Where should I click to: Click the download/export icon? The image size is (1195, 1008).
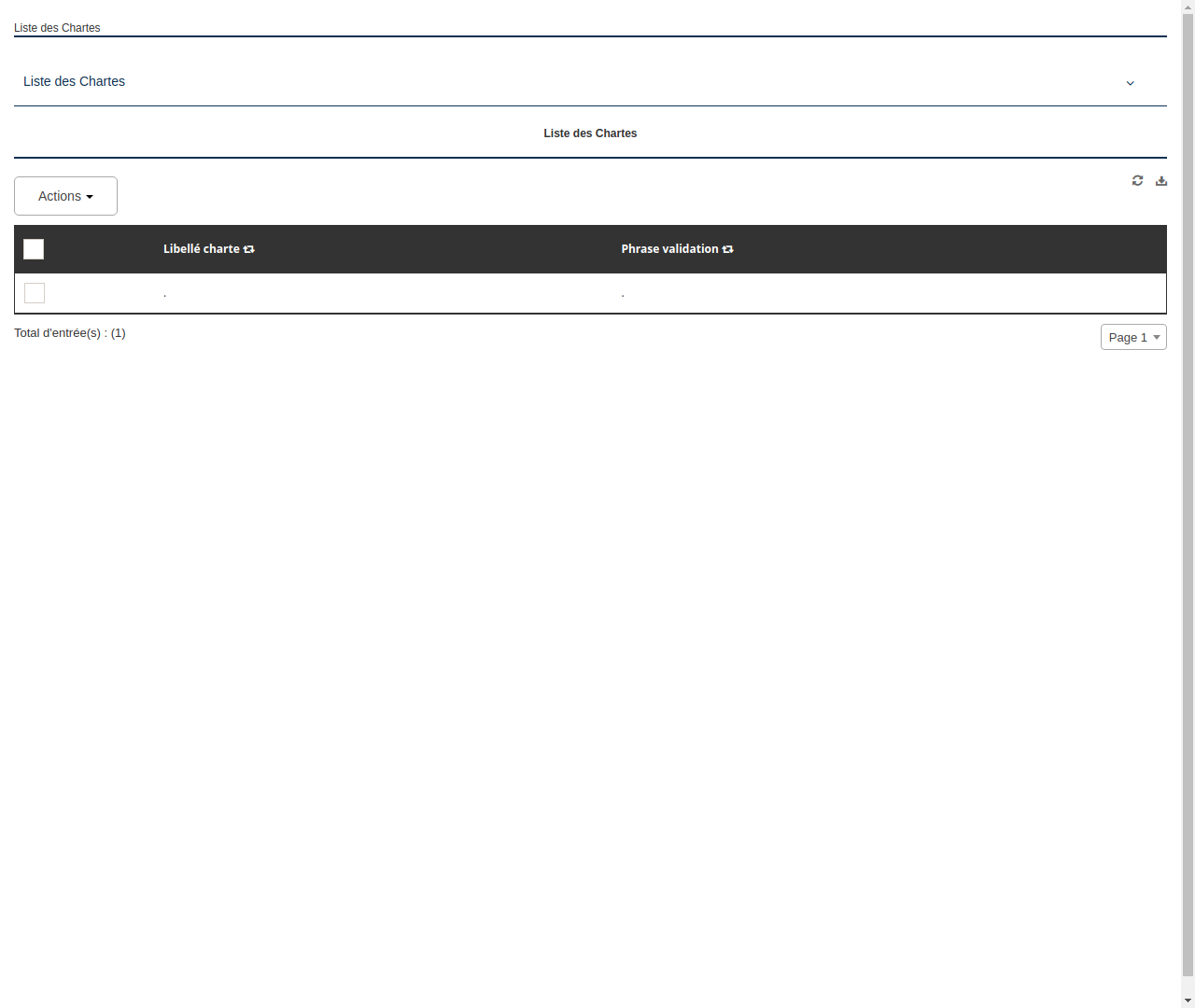point(1161,180)
